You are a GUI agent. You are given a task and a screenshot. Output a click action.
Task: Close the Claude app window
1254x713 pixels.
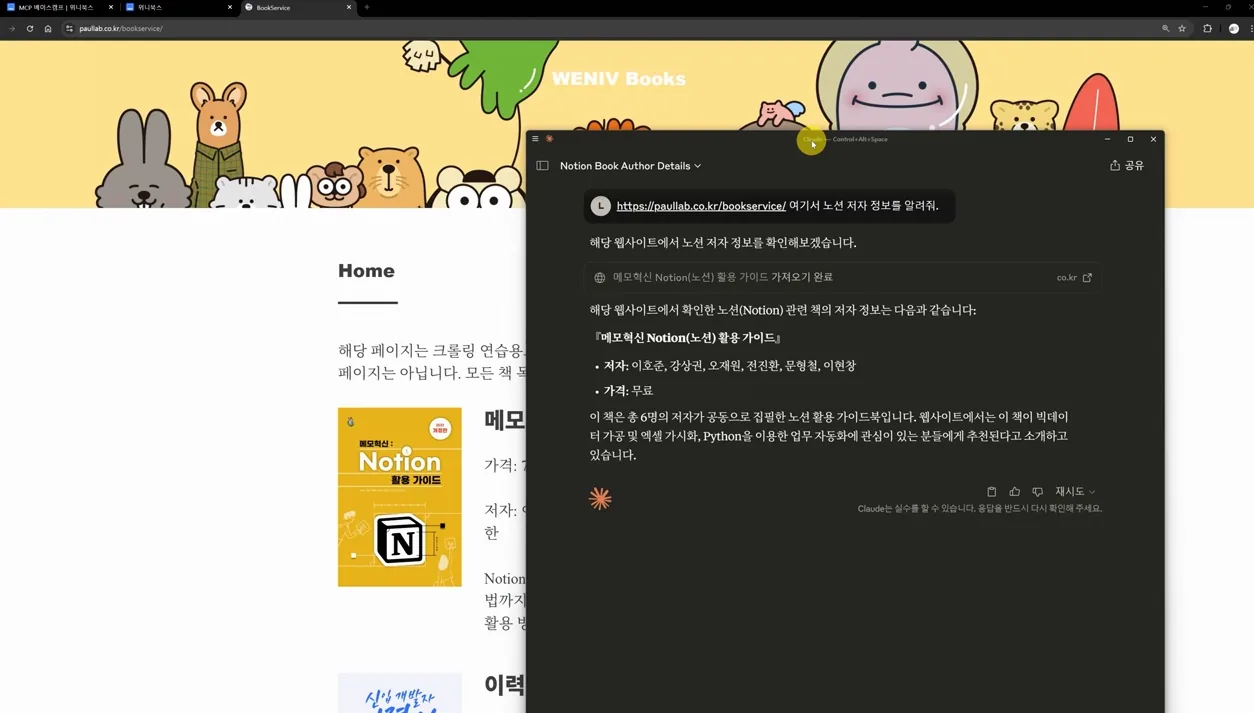[x=1153, y=139]
